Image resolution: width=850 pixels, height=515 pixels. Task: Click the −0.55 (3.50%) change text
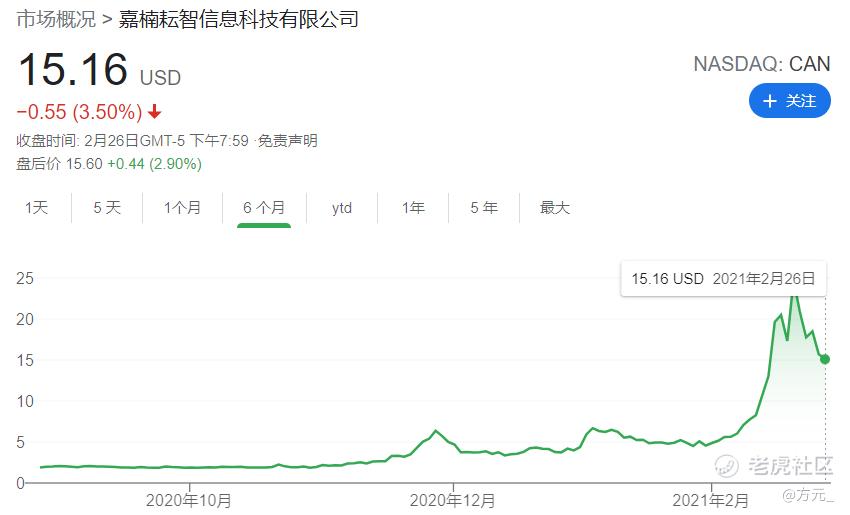(x=79, y=112)
